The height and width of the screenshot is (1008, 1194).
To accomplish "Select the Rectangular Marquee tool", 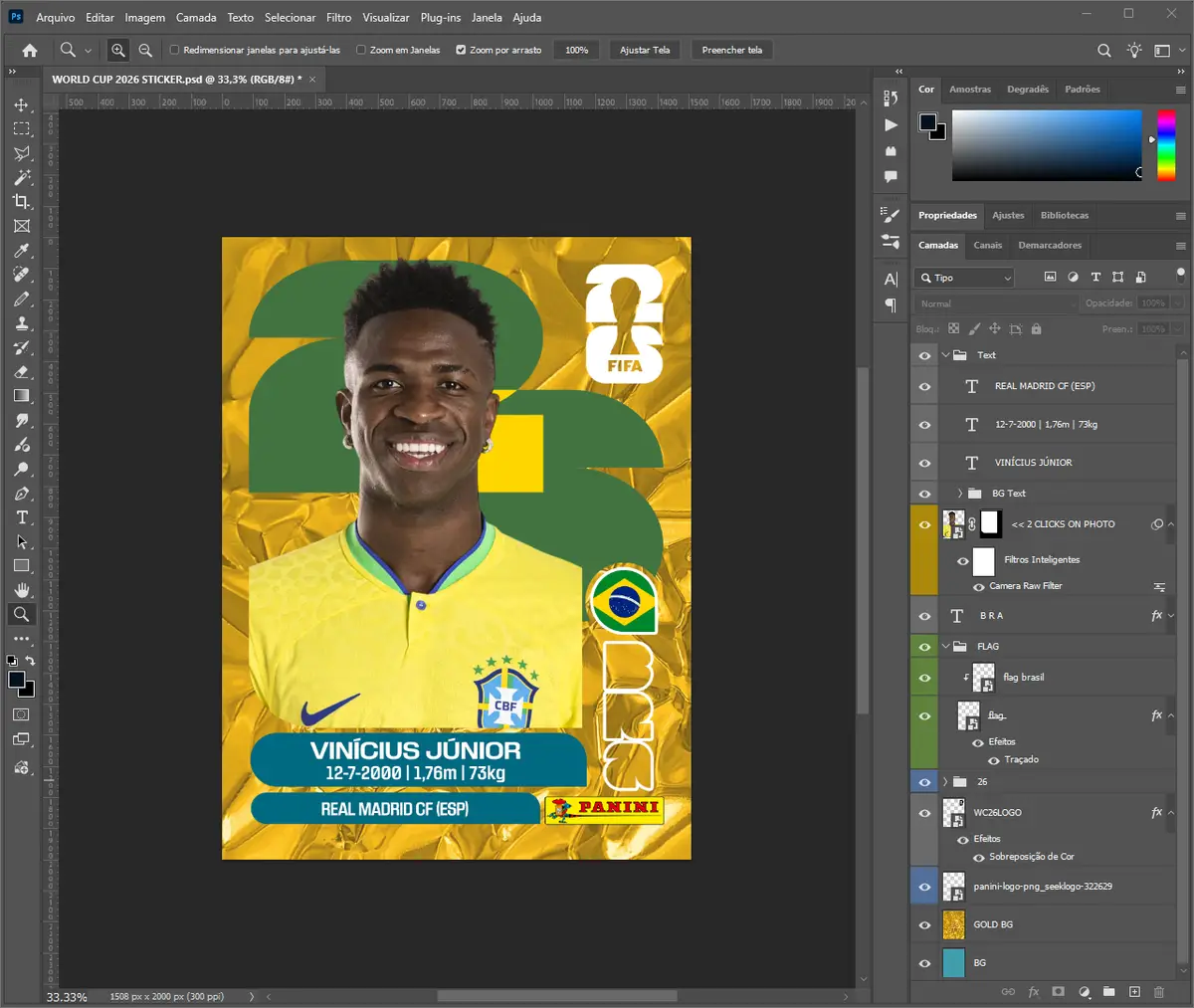I will point(21,129).
